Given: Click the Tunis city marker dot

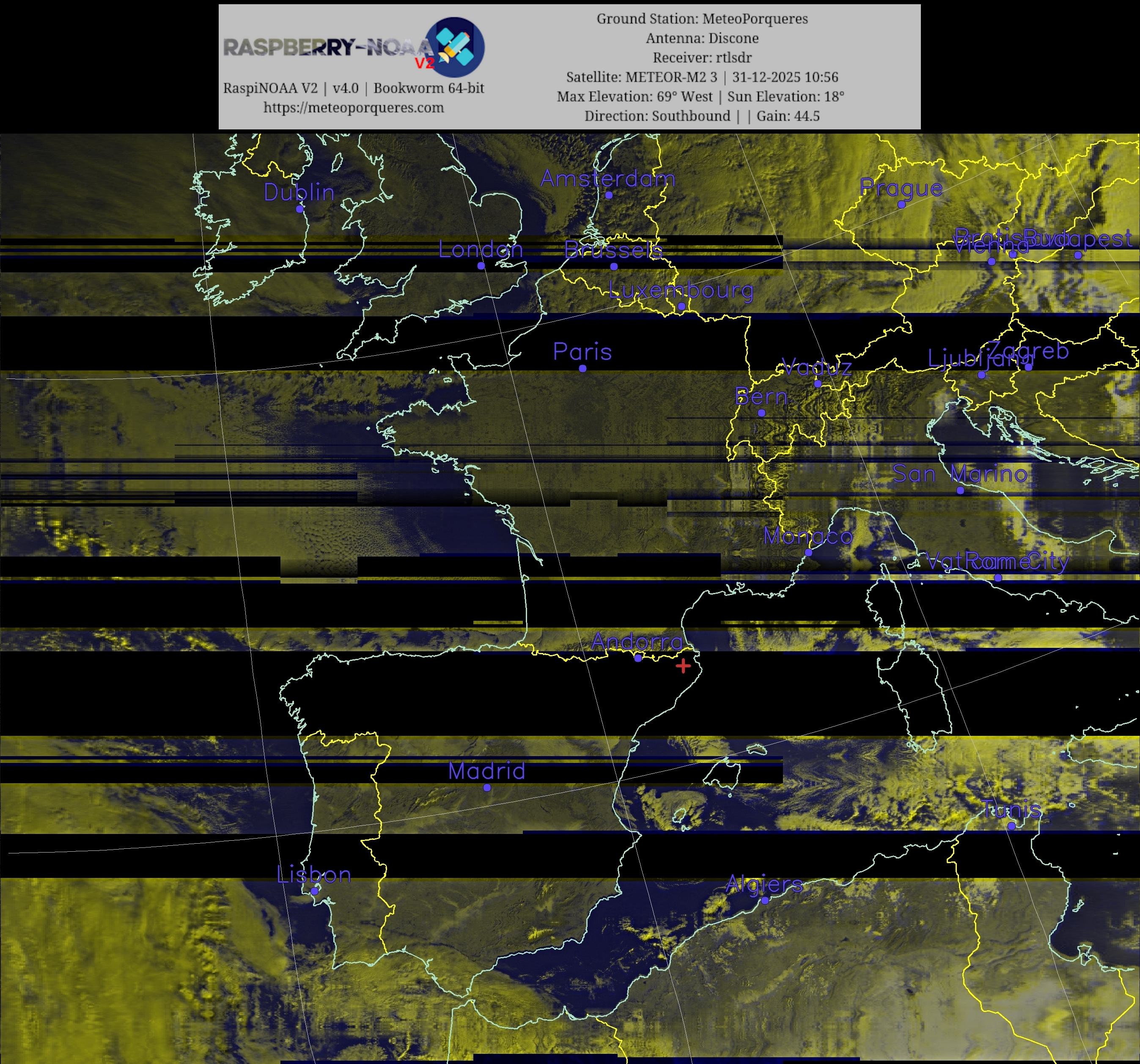Looking at the screenshot, I should 1011,826.
